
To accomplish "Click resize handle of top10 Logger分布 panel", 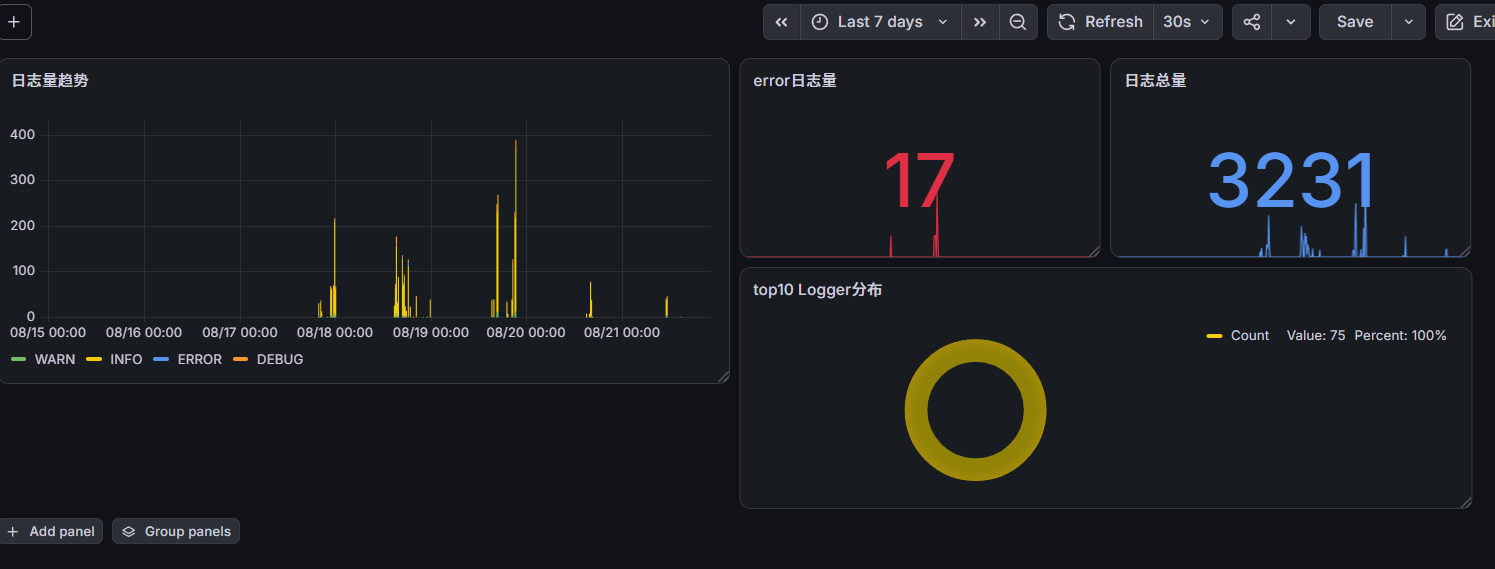I will [1465, 502].
